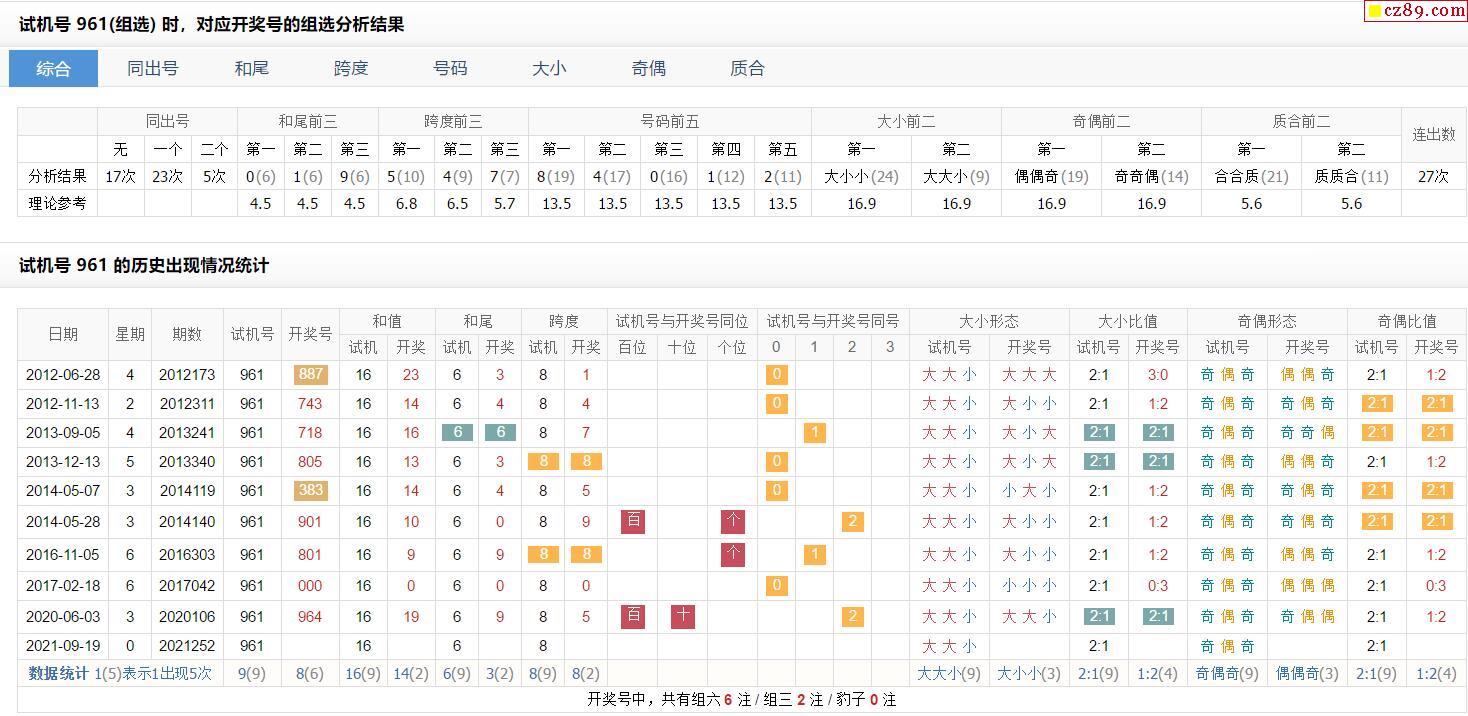The height and width of the screenshot is (716, 1468).
Task: Click the orange 1 badge in row 2013241
Action: 814,433
